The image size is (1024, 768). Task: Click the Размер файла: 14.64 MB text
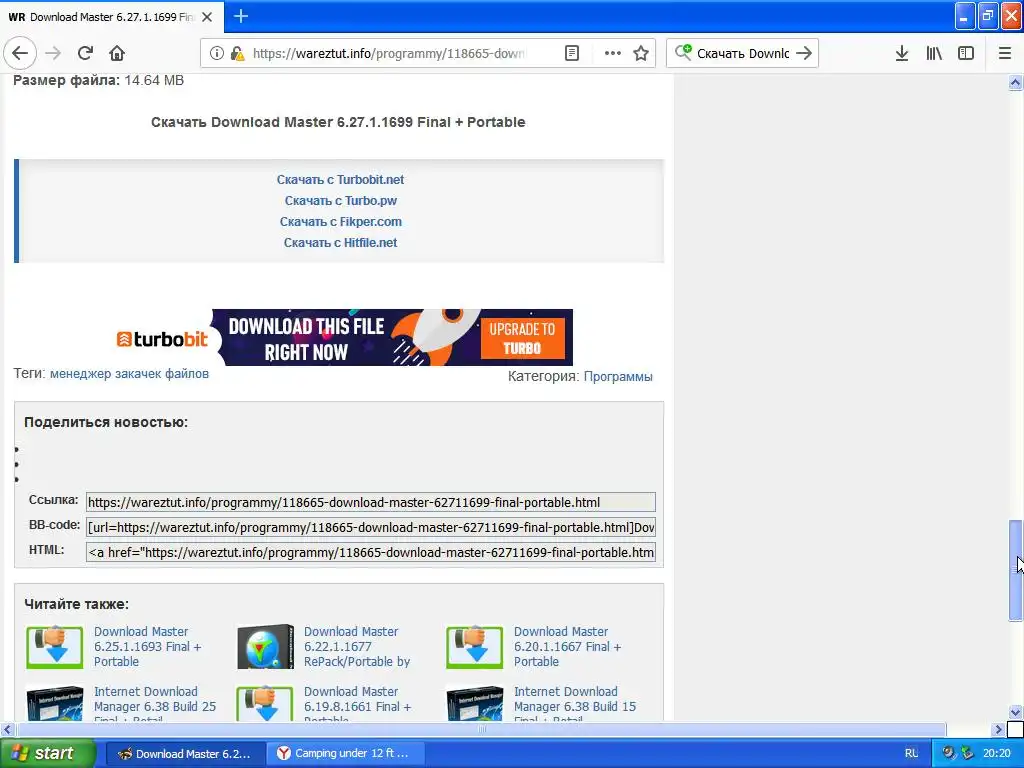point(99,80)
